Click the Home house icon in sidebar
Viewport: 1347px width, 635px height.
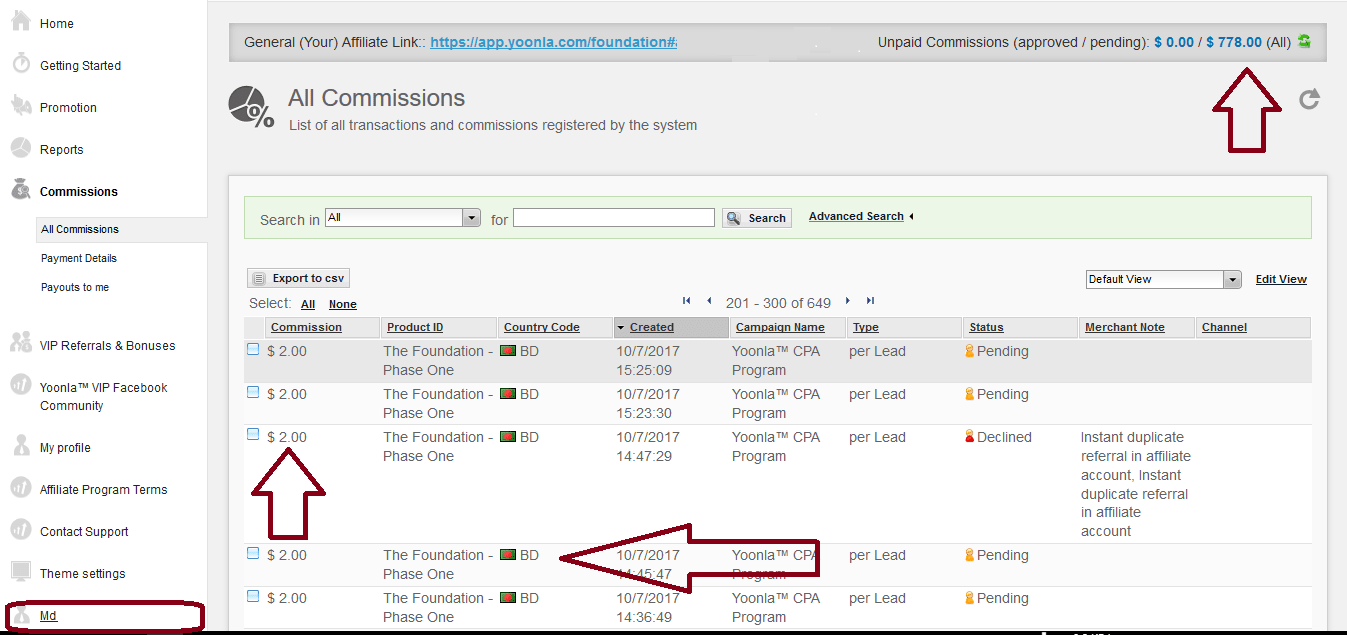(x=20, y=21)
